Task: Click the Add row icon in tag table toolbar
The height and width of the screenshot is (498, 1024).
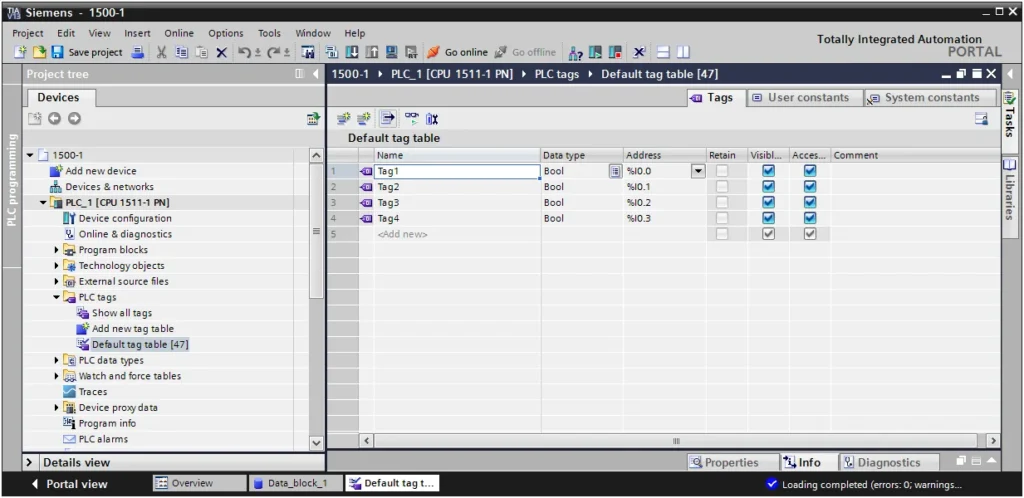Action: pyautogui.click(x=364, y=118)
